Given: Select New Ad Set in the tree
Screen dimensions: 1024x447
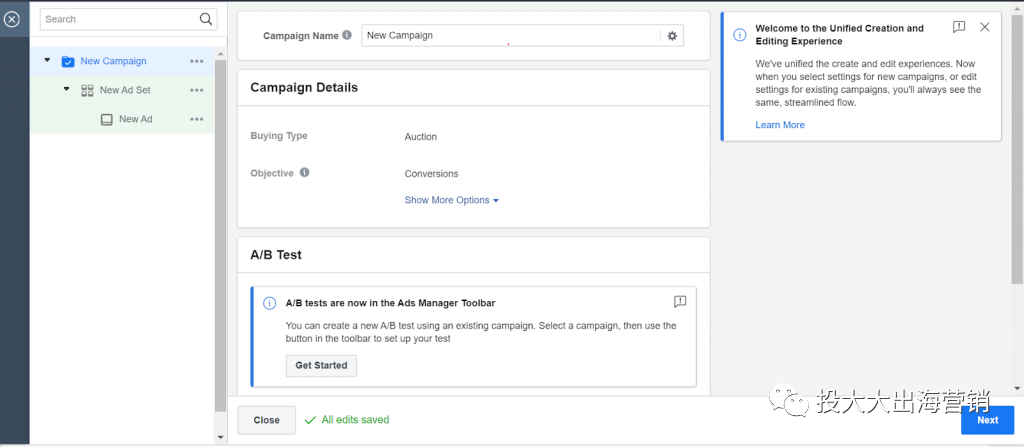Looking at the screenshot, I should [125, 90].
